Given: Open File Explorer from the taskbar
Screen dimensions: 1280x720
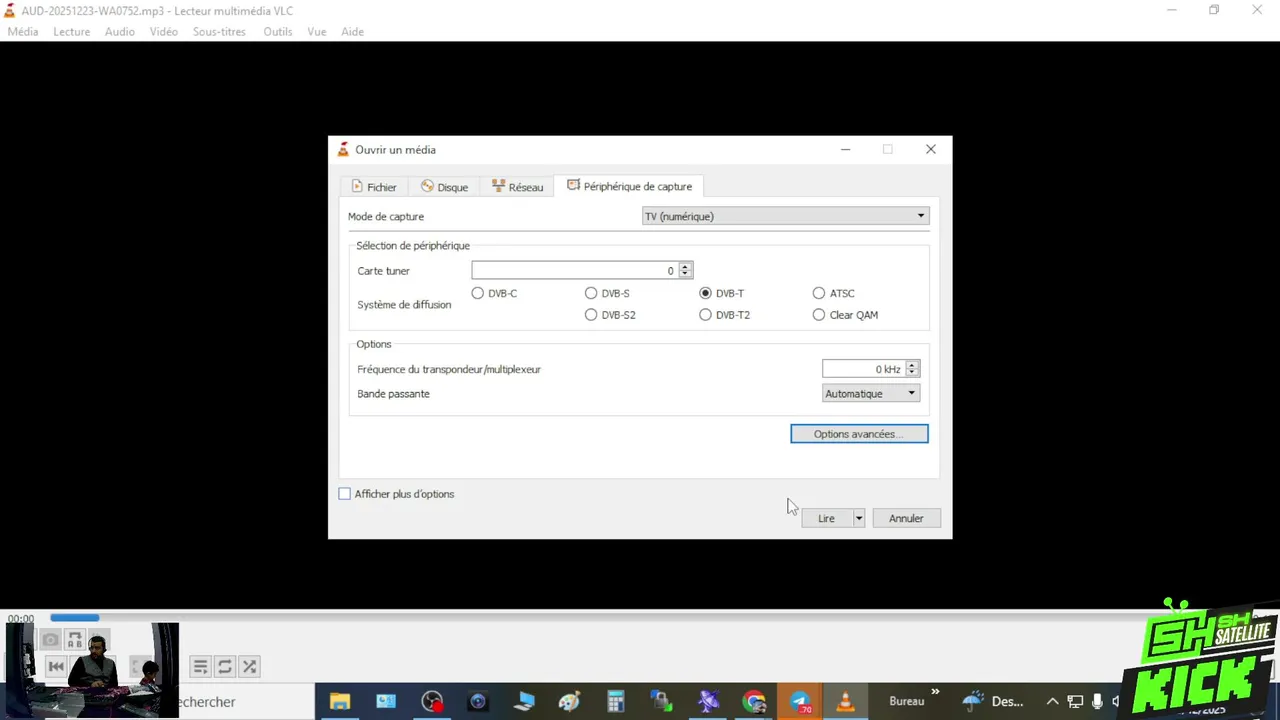Looking at the screenshot, I should [x=340, y=702].
